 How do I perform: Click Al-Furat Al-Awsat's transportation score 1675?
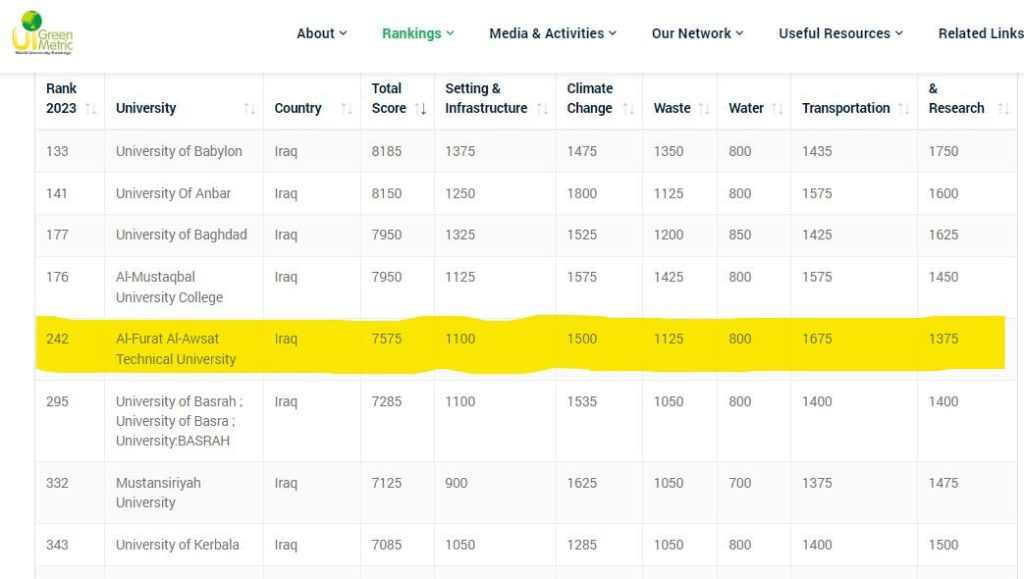(817, 339)
